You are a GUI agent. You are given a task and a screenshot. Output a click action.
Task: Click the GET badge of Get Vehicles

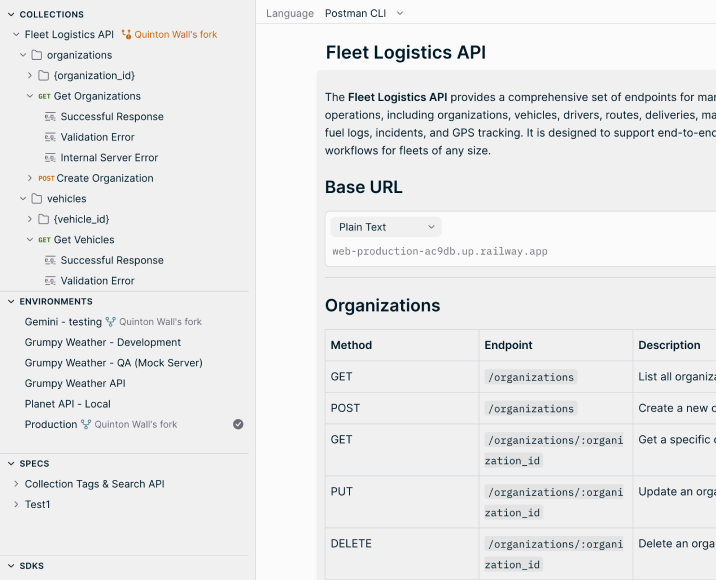click(x=44, y=240)
